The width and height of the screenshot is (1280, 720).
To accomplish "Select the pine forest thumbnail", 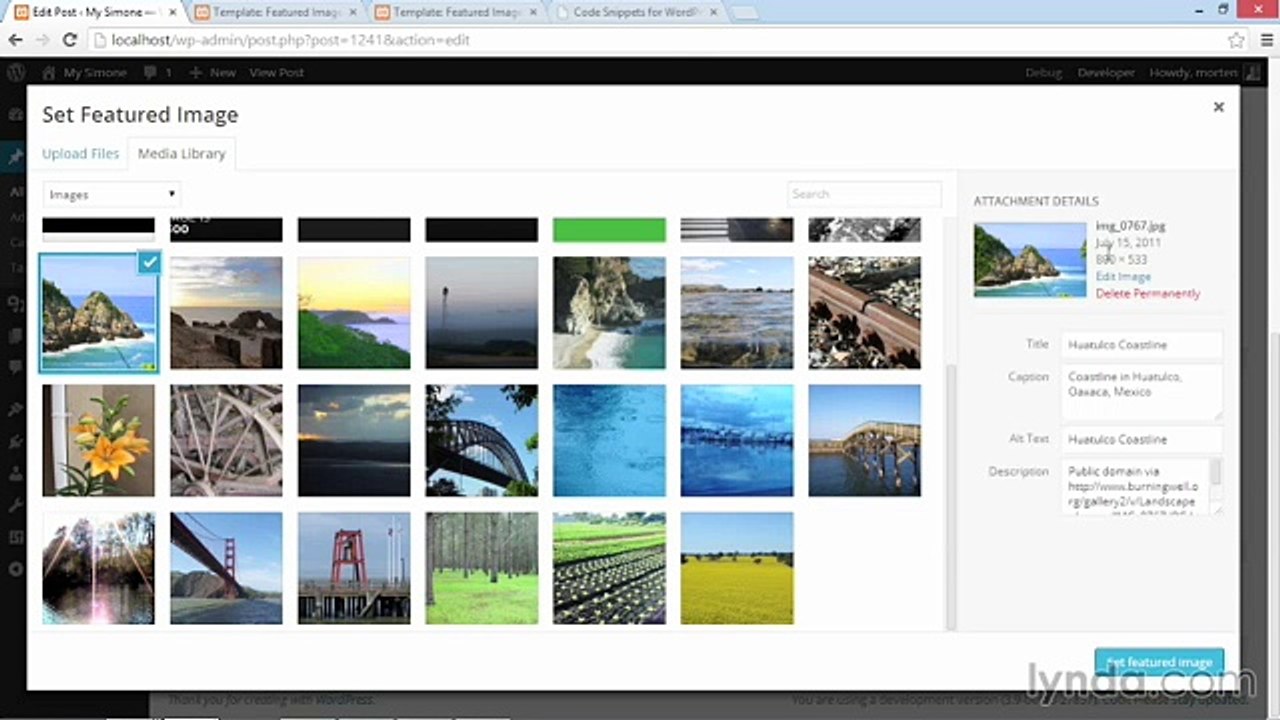I will pos(482,569).
